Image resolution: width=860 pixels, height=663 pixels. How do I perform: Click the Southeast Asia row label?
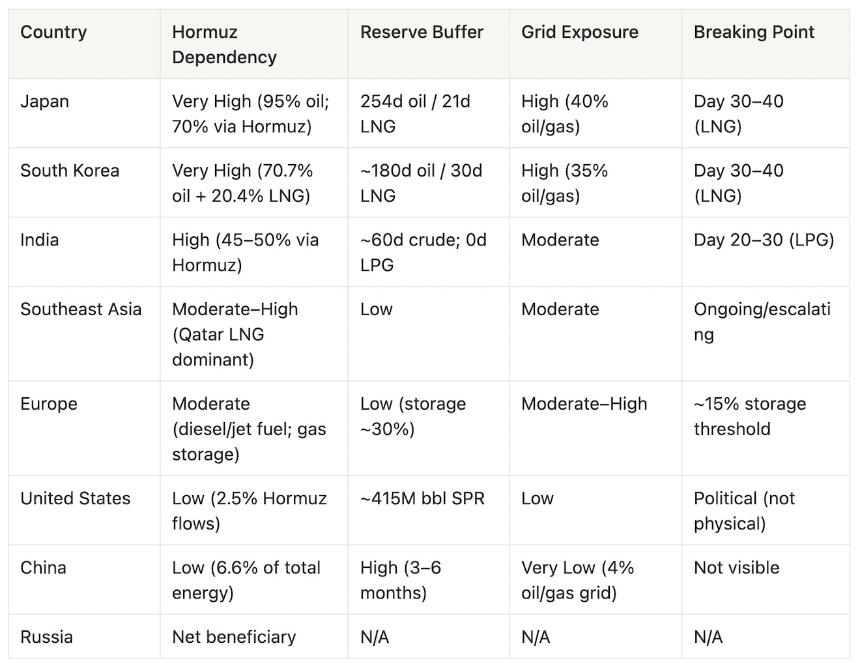coord(81,309)
